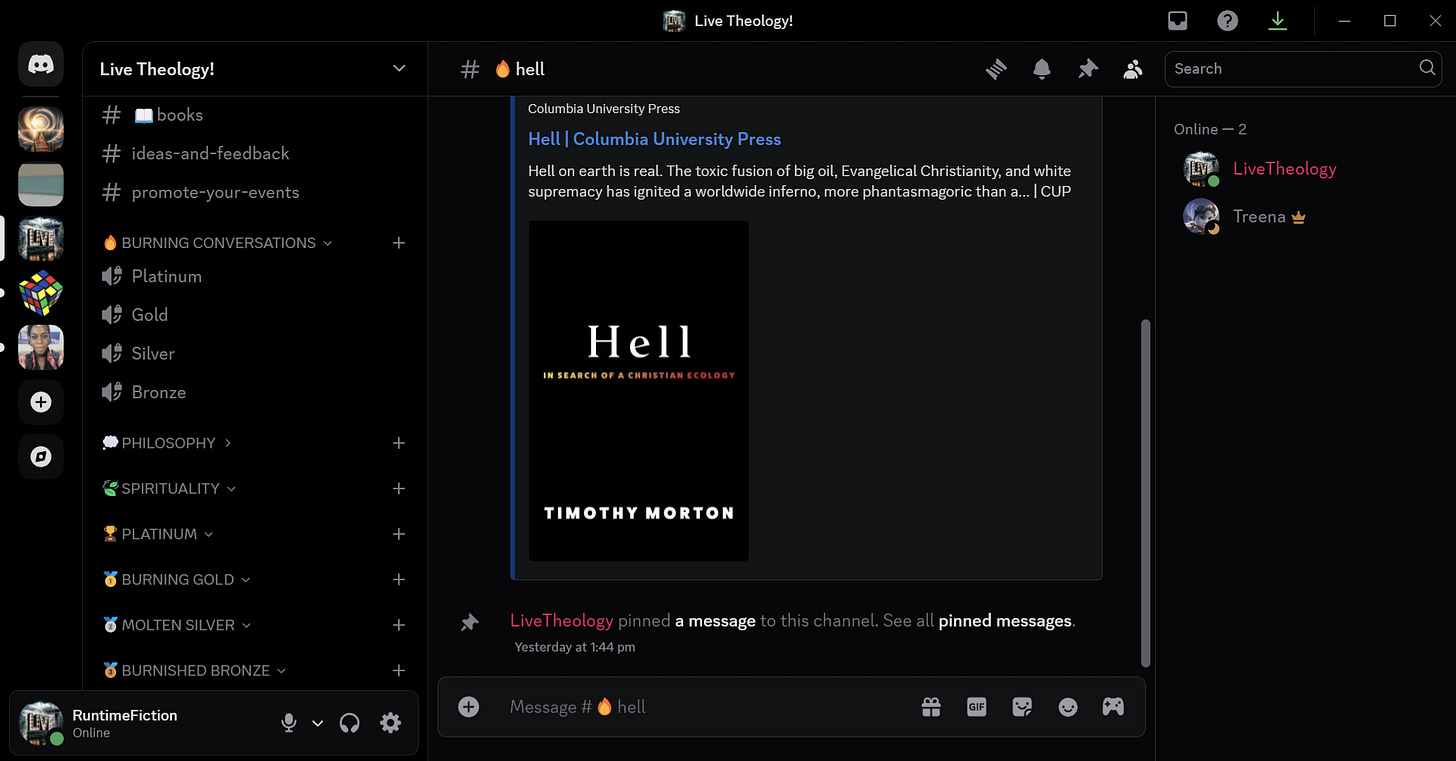Viewport: 1456px width, 761px height.
Task: Toggle headphones deafen
Action: 349,723
